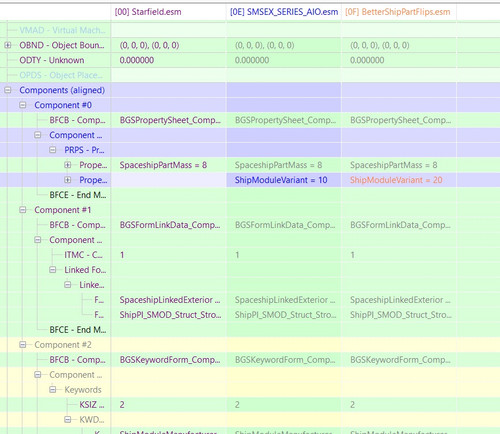Expand the Prope... row with SpaceshipPartMass
500x434 pixels.
68,165
